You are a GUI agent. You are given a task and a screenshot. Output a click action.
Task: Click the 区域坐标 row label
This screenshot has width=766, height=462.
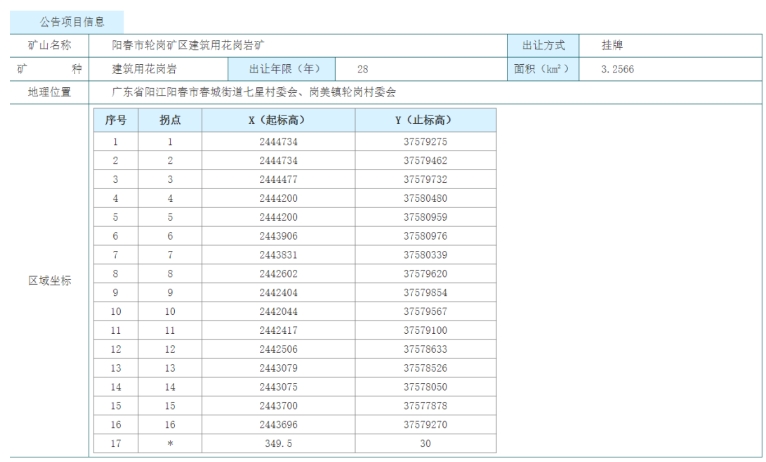tap(50, 280)
